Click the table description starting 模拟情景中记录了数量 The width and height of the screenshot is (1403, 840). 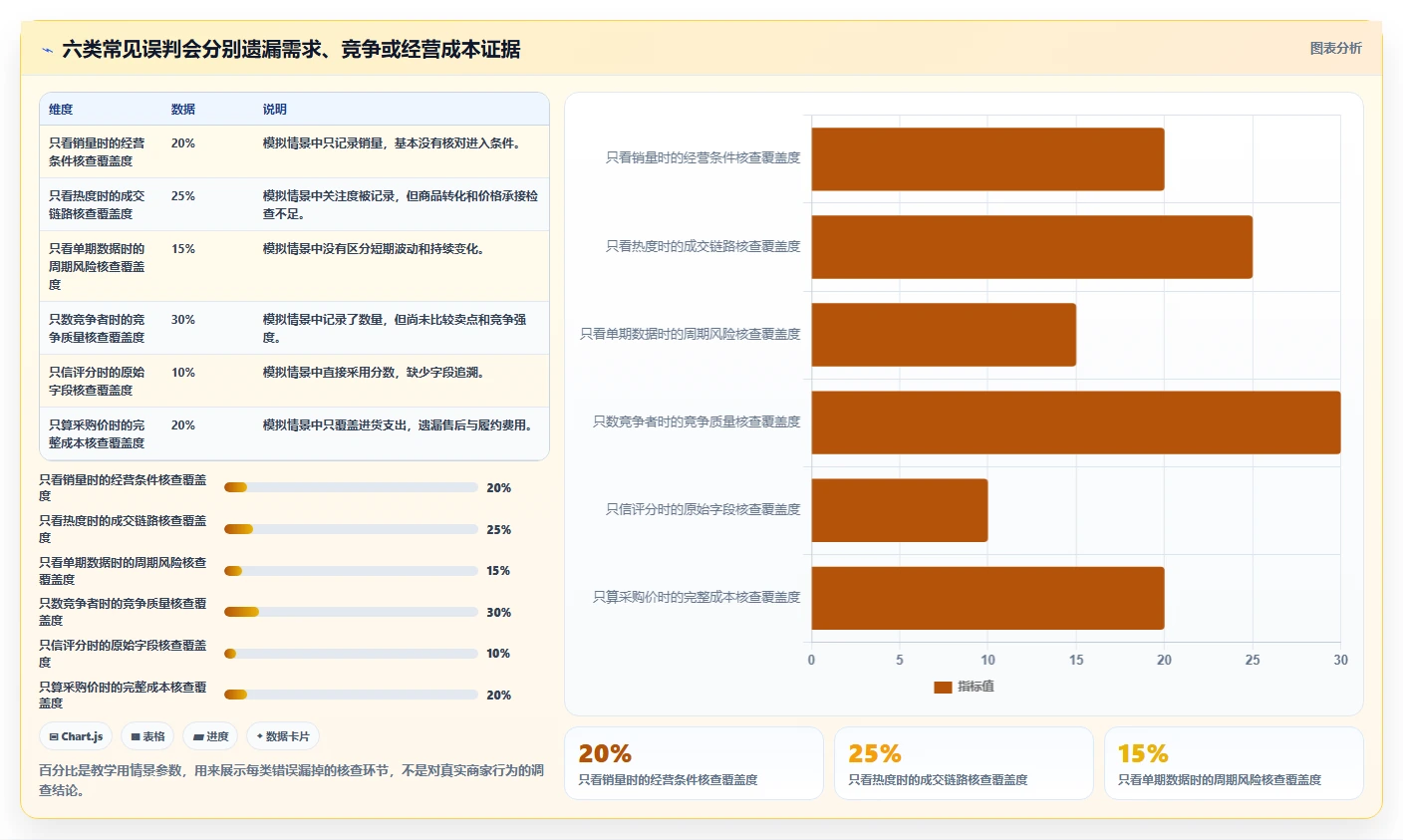395,328
